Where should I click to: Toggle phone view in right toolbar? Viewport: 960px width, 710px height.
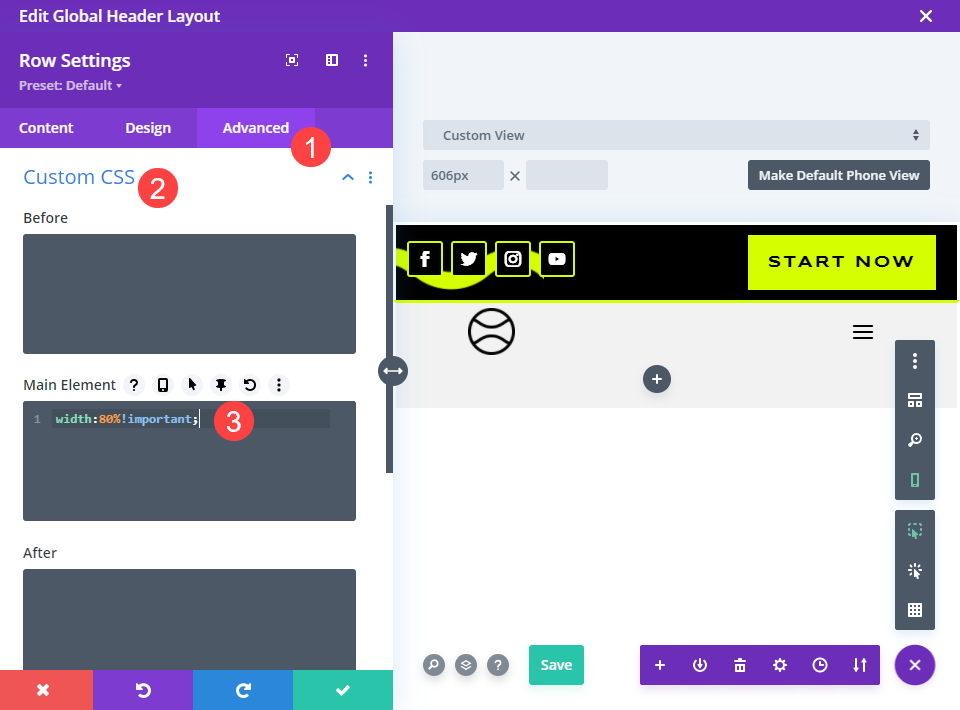(x=915, y=480)
